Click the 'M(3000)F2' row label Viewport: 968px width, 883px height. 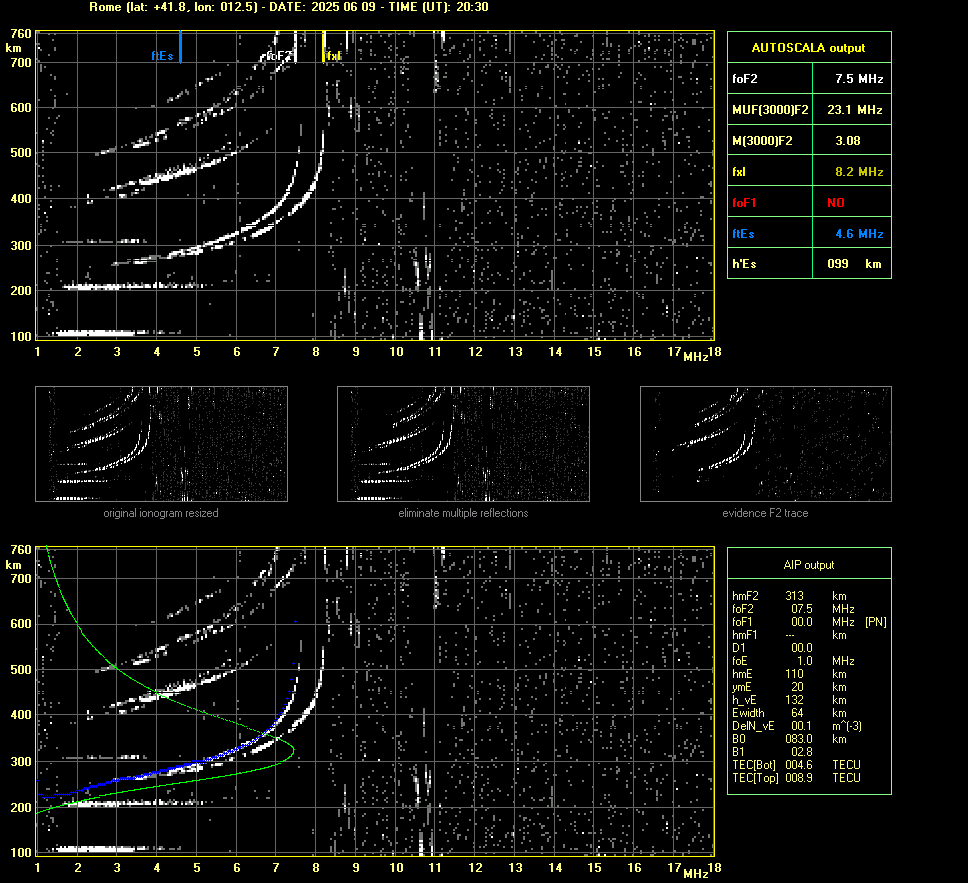coord(762,141)
